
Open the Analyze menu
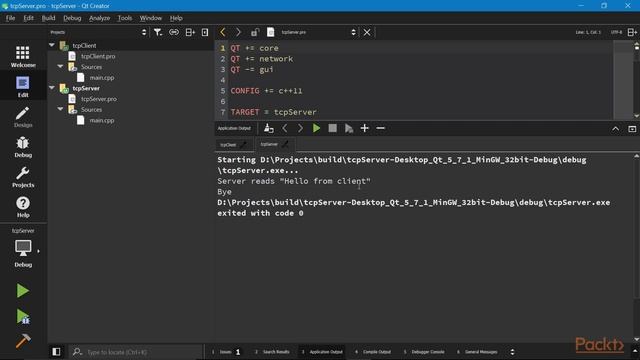click(x=100, y=18)
